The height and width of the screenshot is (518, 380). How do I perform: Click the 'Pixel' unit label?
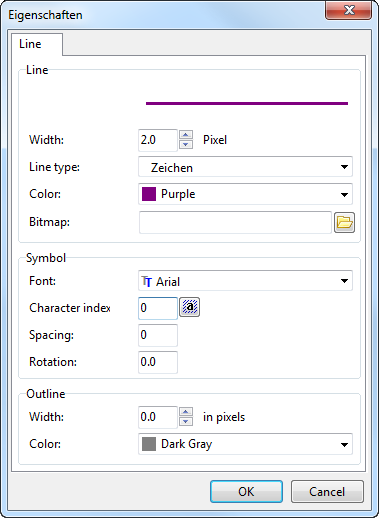pyautogui.click(x=215, y=140)
